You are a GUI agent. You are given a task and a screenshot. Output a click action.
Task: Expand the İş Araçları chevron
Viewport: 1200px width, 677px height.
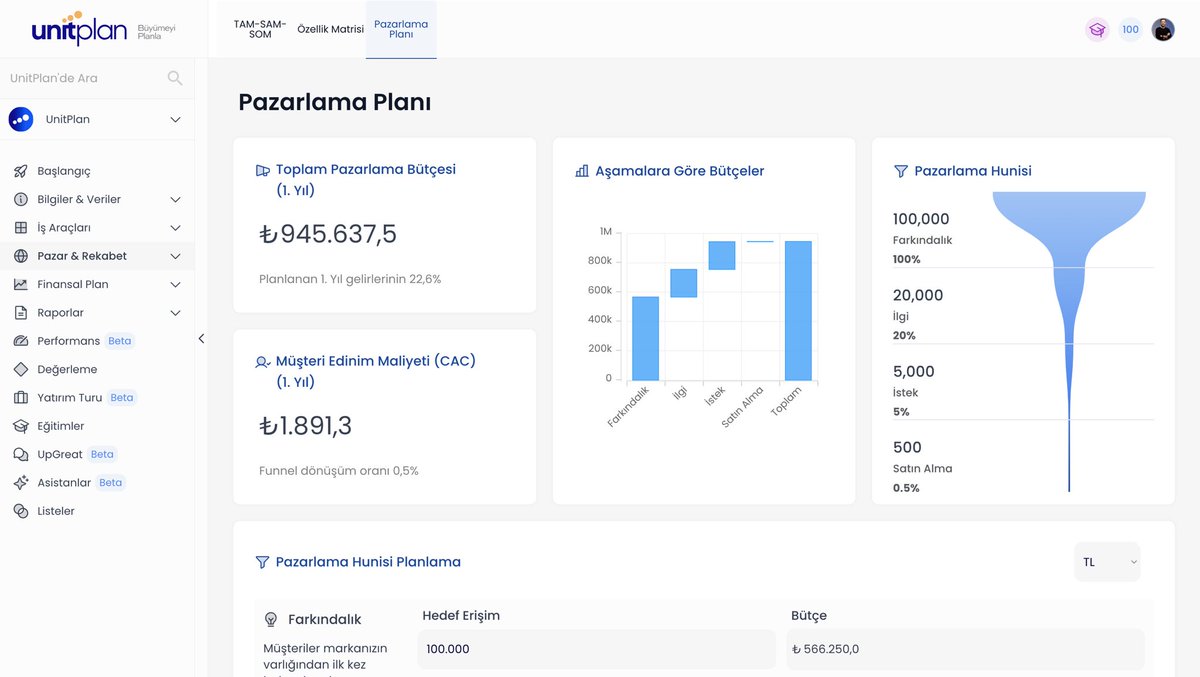(x=175, y=228)
